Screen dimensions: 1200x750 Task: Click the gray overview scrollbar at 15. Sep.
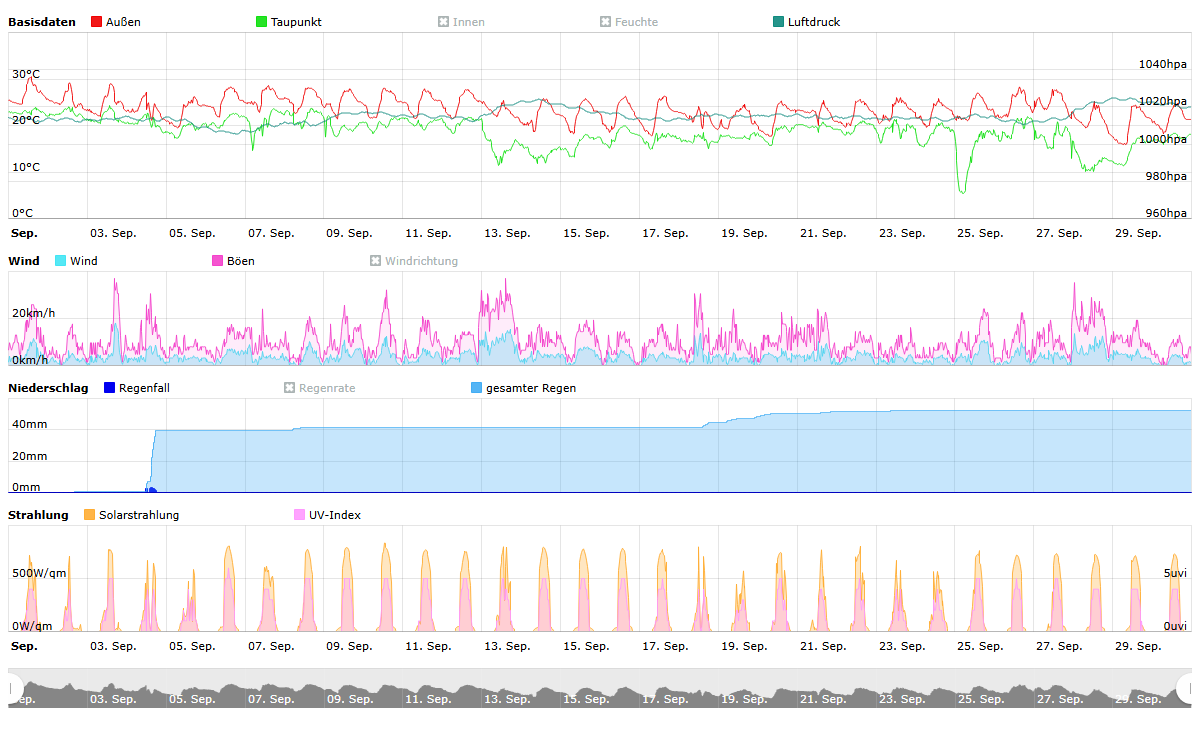coord(585,692)
